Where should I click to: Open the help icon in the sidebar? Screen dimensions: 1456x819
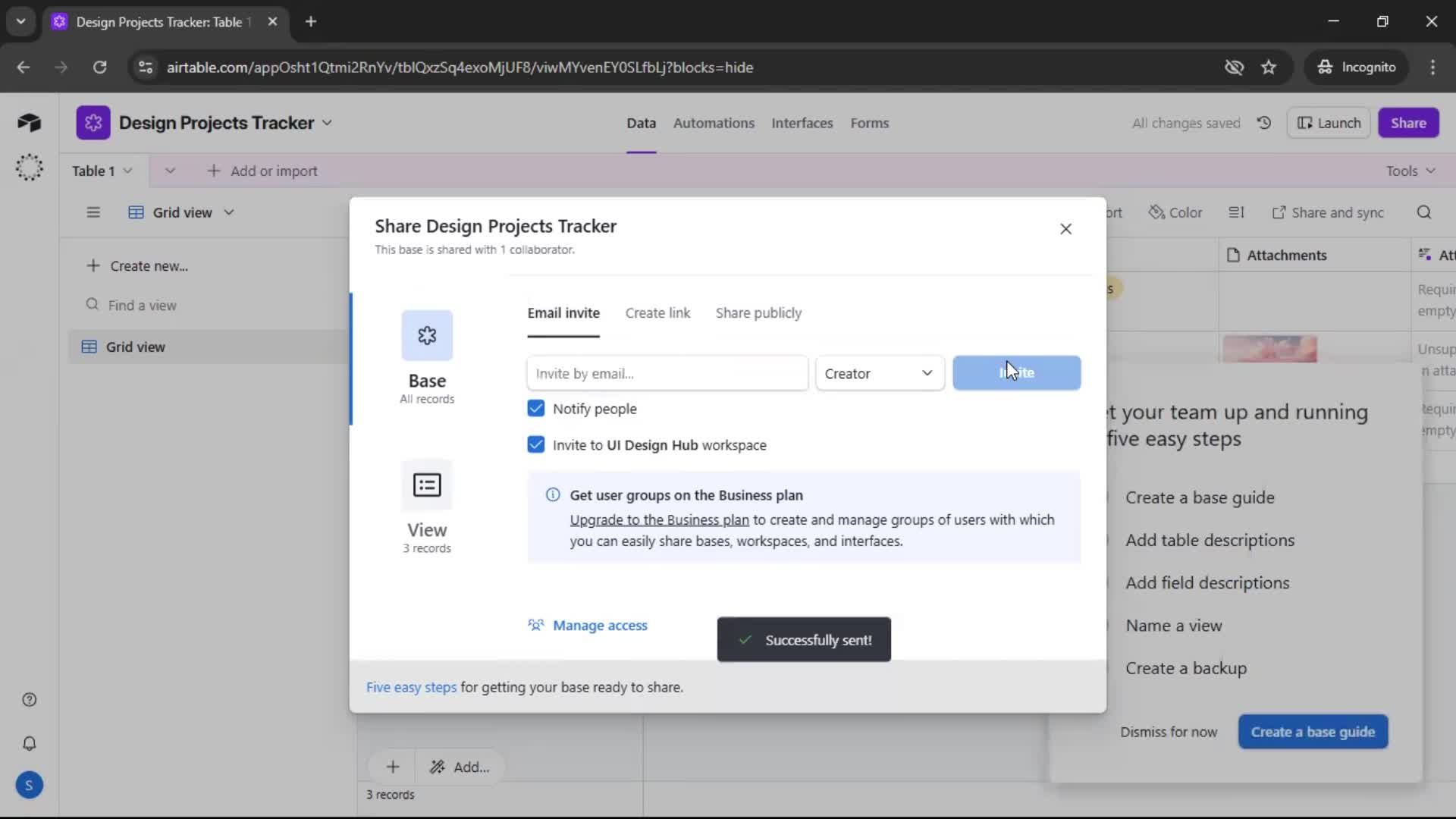point(29,699)
